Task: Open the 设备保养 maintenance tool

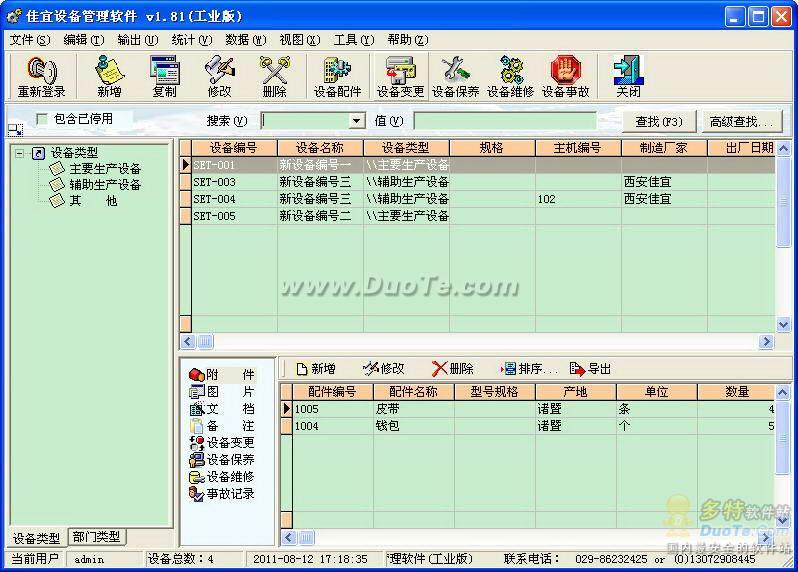Action: tap(455, 76)
